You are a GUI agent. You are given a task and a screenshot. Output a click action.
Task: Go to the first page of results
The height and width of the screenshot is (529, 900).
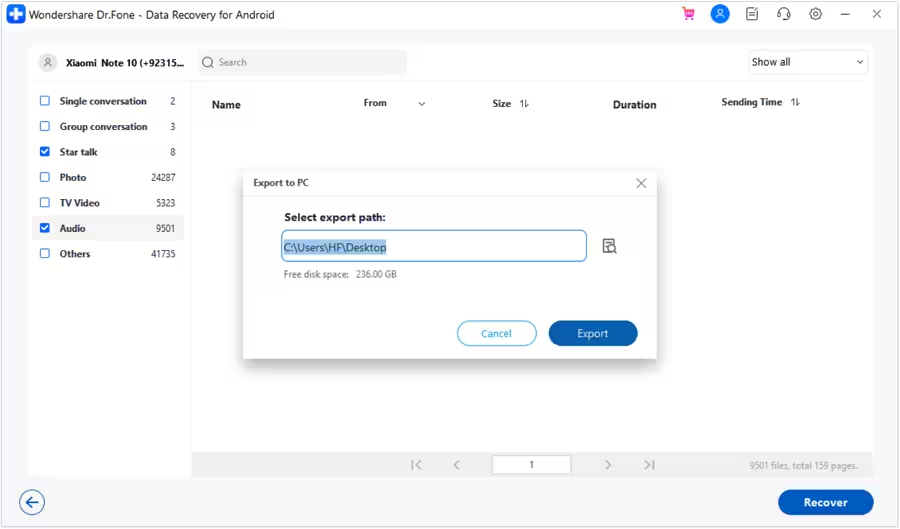click(416, 465)
